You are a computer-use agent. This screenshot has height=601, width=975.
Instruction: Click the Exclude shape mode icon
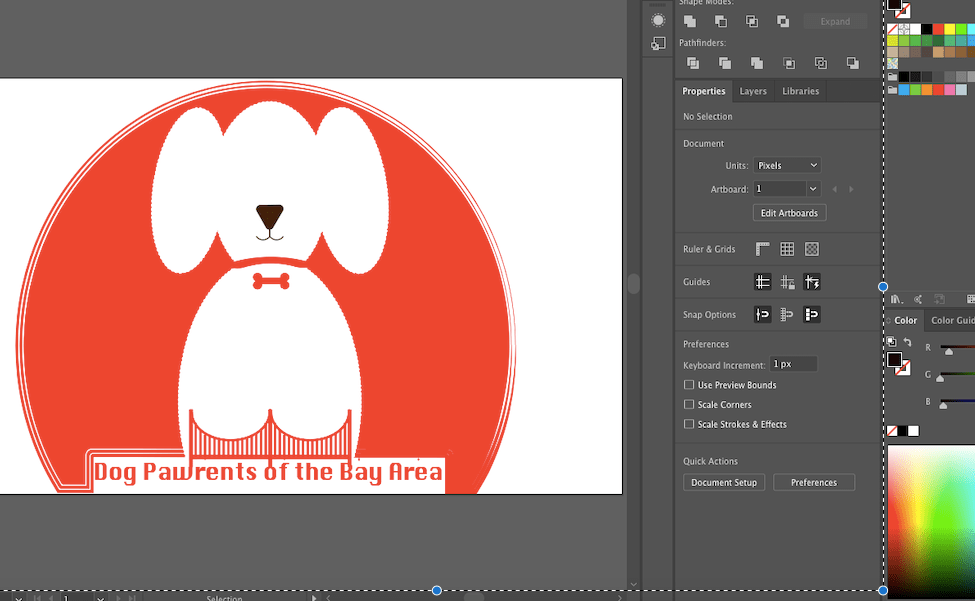(783, 21)
